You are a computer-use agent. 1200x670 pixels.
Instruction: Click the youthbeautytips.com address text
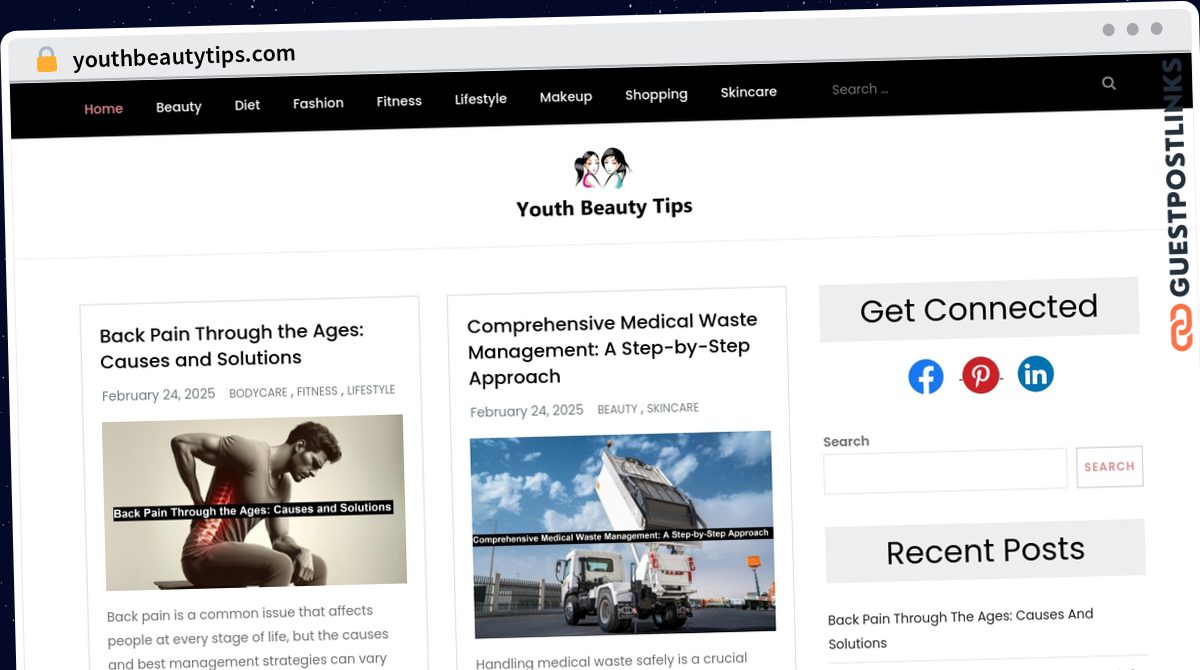(x=184, y=57)
